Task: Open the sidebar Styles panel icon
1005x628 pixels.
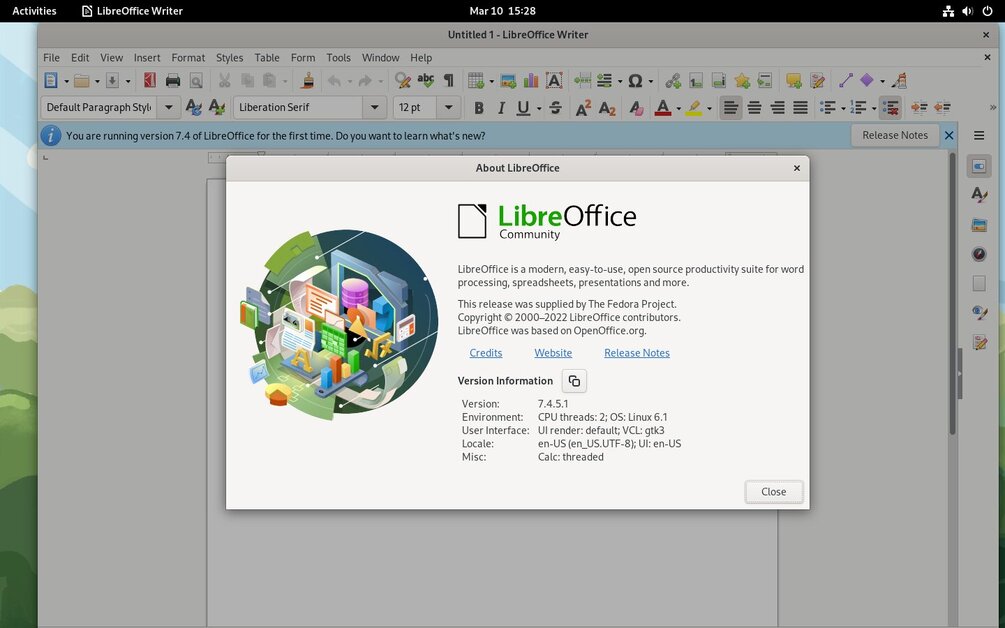Action: tap(979, 195)
